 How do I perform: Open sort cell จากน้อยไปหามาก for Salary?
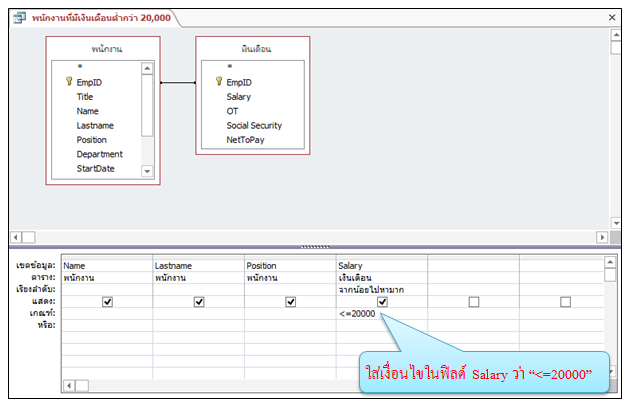(x=382, y=290)
